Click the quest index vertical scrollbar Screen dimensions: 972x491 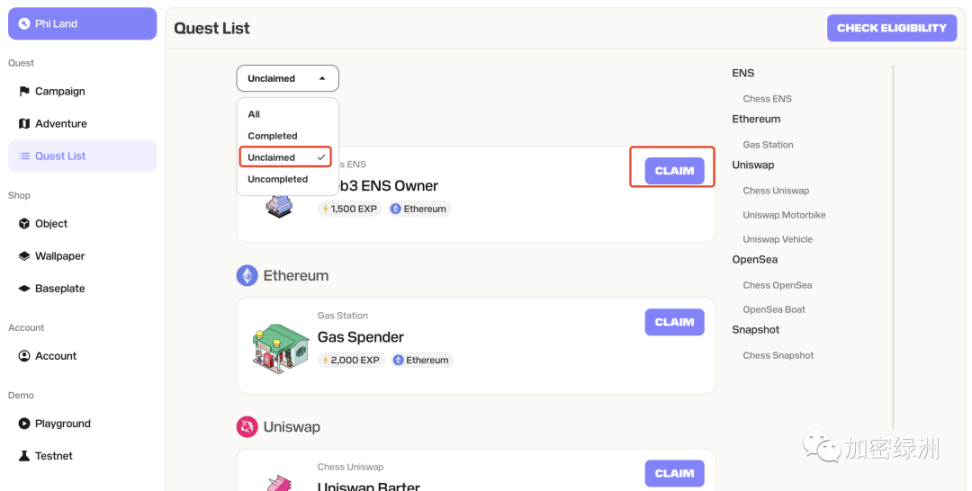[x=893, y=247]
